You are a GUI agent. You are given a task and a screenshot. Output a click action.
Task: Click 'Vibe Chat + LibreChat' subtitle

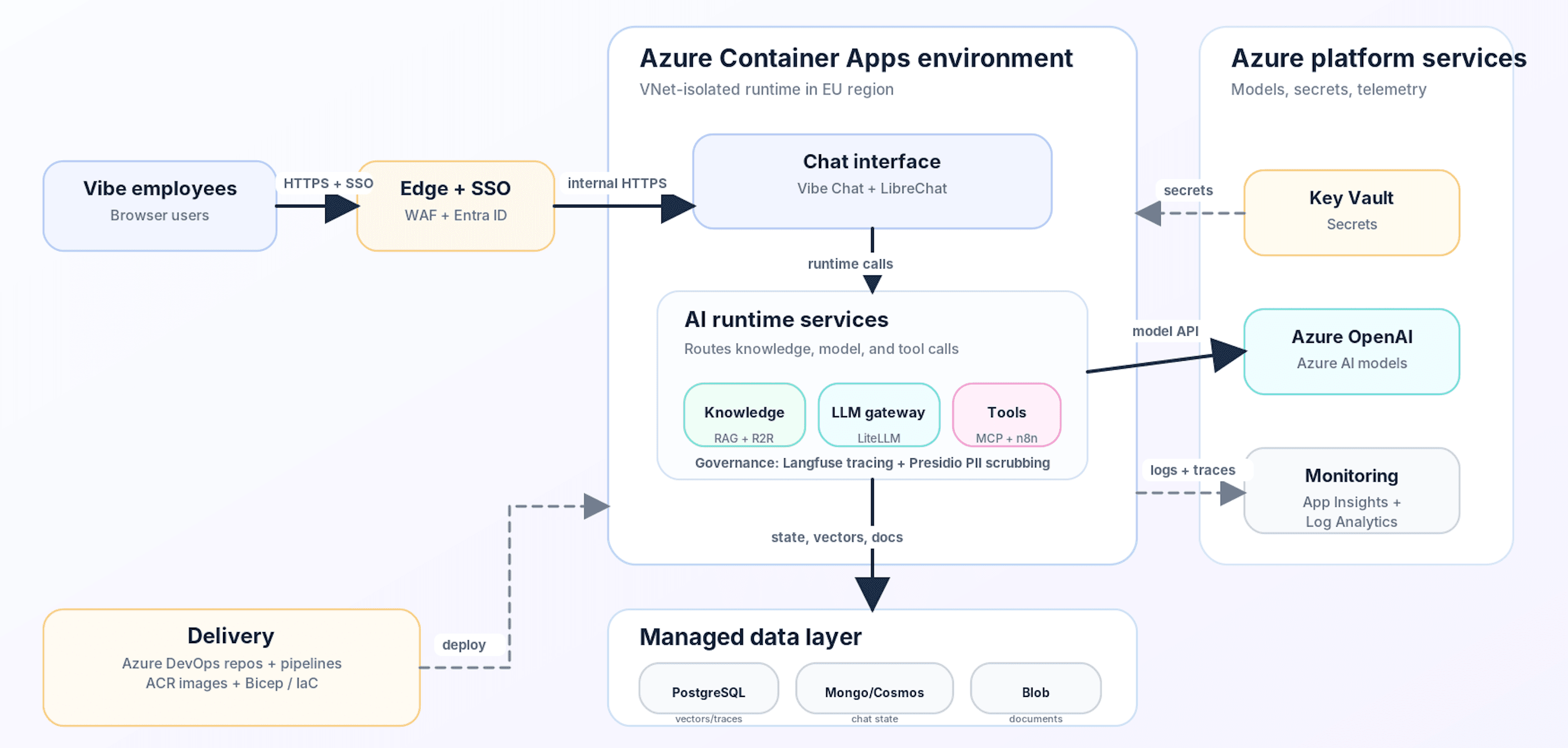click(x=872, y=189)
